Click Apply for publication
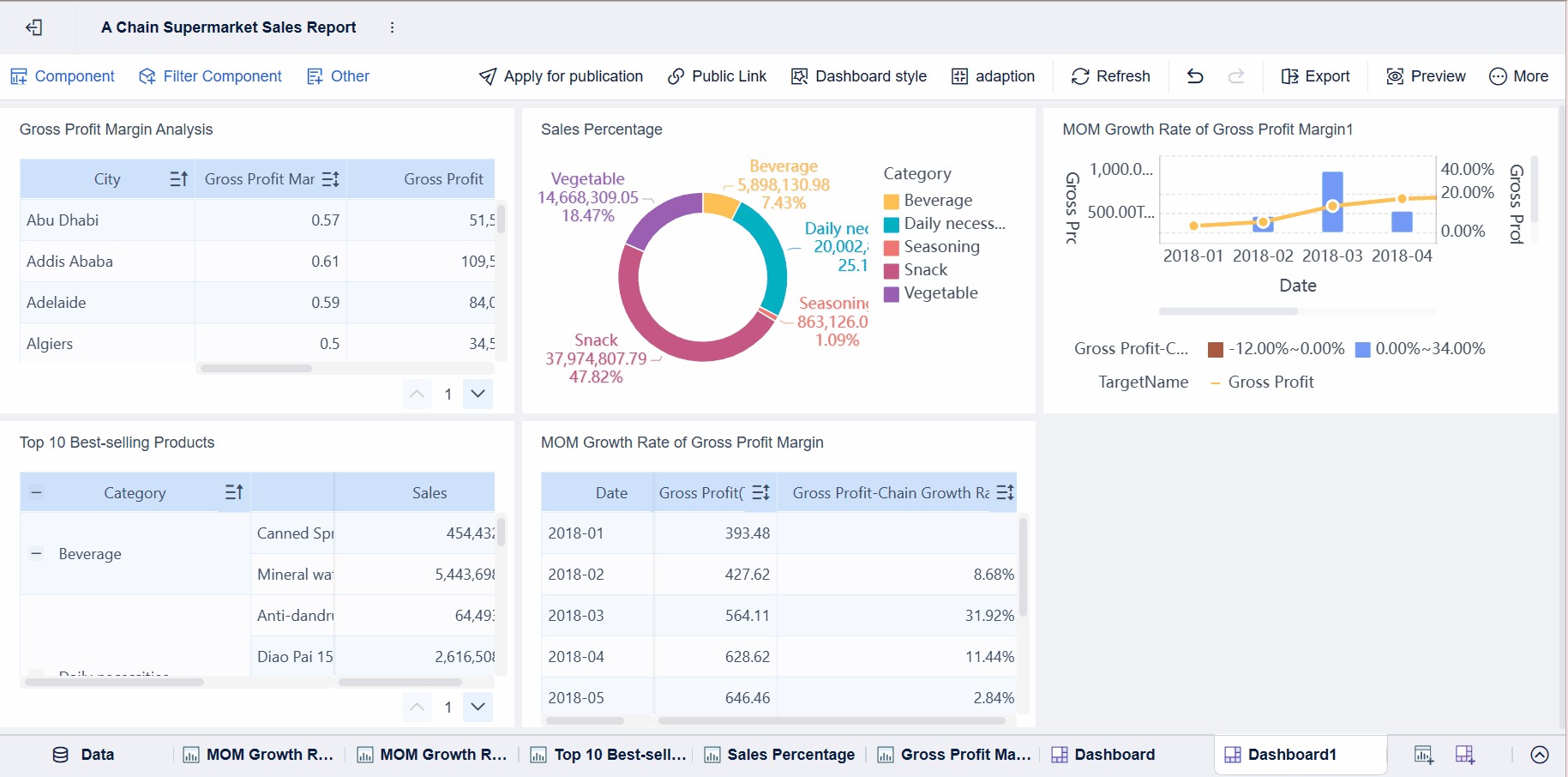Viewport: 1568px width, 777px height. [x=487, y=75]
